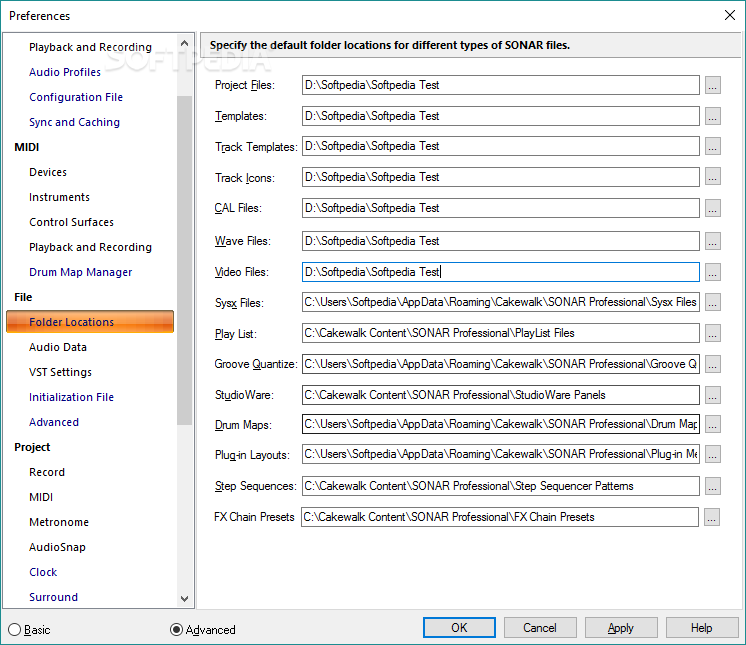Open Configuration File page

[x=76, y=97]
